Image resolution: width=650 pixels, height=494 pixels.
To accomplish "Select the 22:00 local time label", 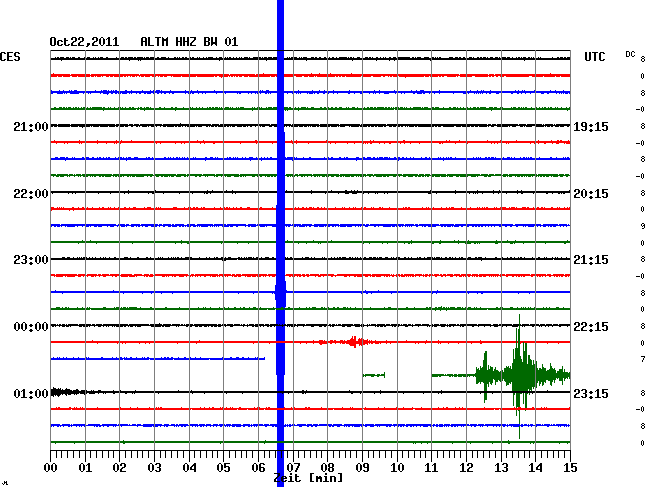I will [x=31, y=194].
